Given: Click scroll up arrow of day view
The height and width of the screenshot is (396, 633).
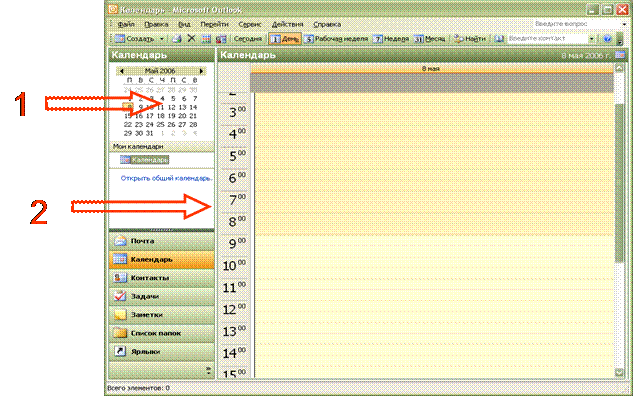Looking at the screenshot, I should coord(619,68).
